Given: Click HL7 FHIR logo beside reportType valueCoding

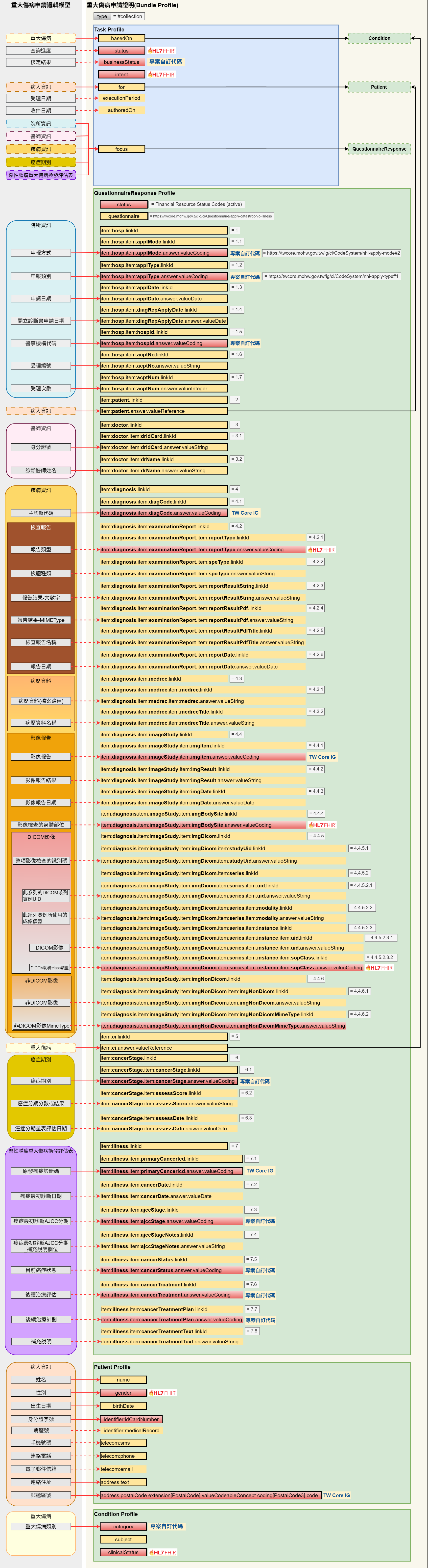Looking at the screenshot, I should pos(322,550).
